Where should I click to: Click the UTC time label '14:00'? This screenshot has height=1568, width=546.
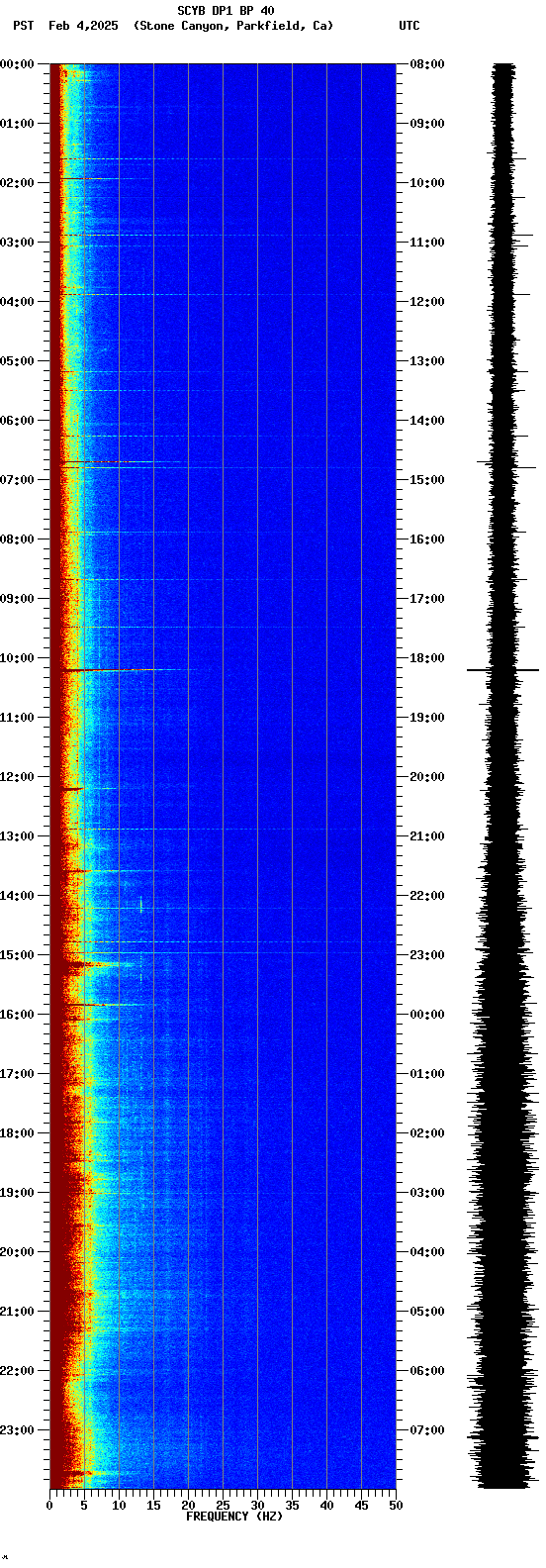pyautogui.click(x=427, y=421)
